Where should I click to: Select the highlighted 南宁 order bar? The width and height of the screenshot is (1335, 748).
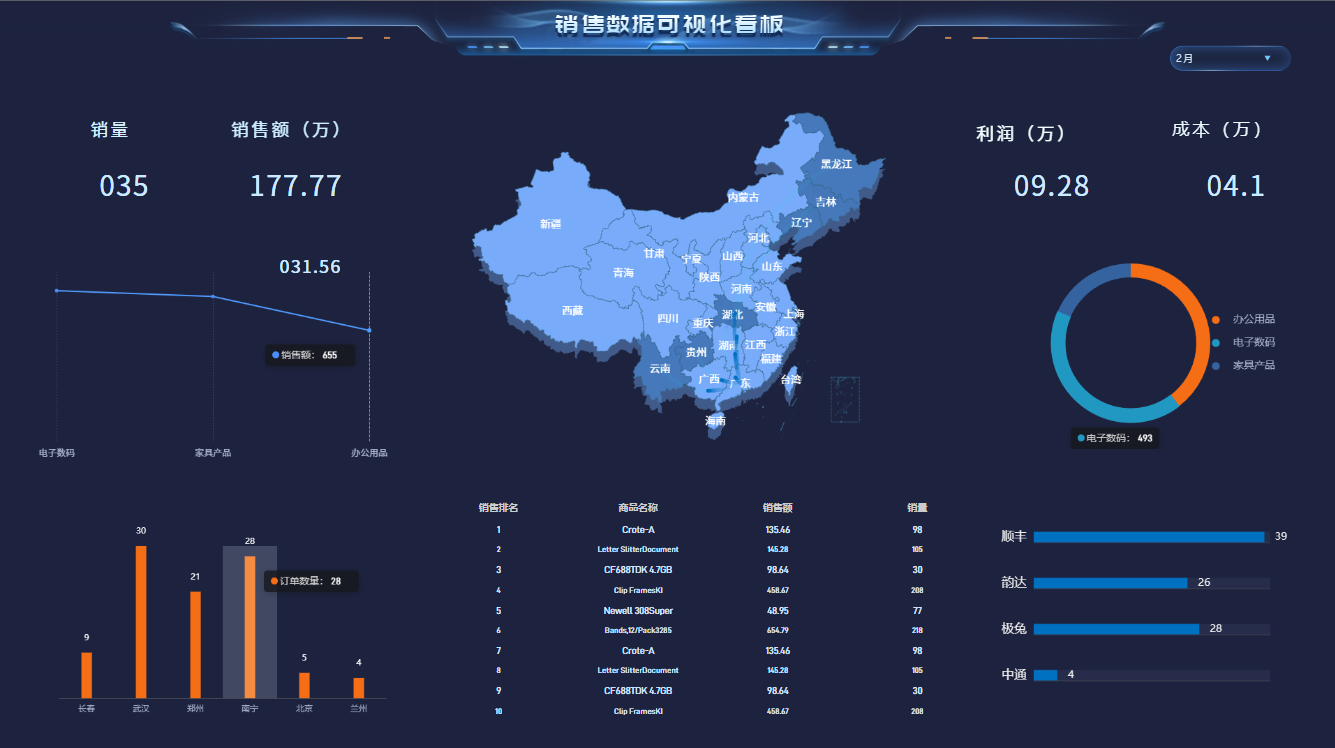(250, 626)
